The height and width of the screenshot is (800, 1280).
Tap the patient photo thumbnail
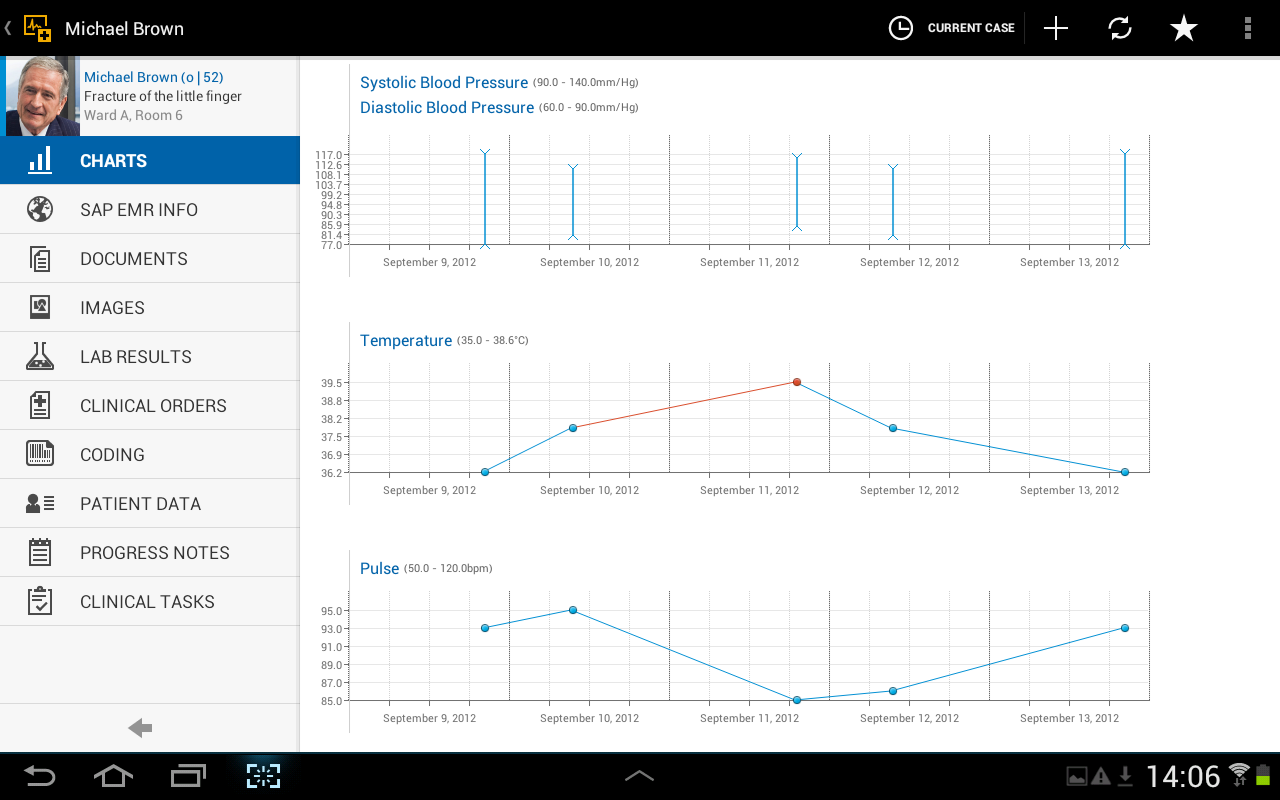pyautogui.click(x=43, y=96)
